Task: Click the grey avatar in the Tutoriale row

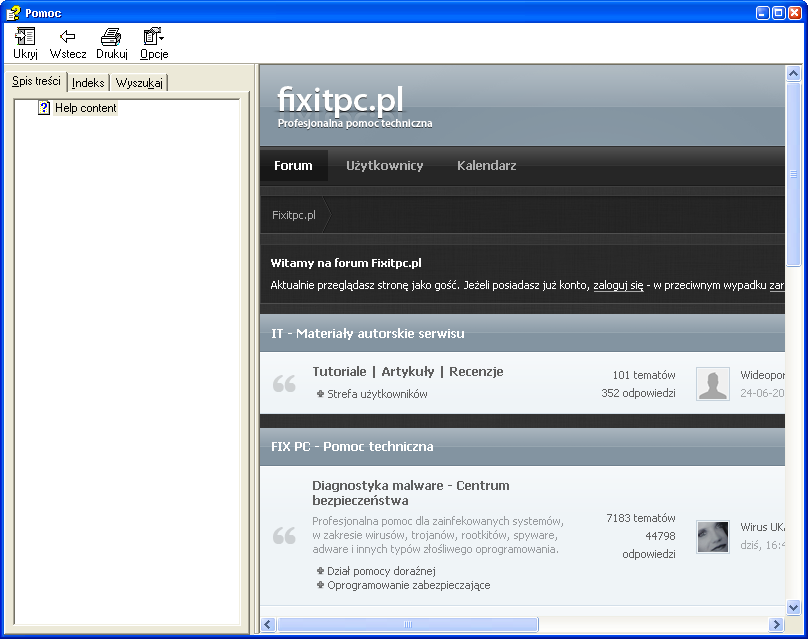Action: 713,383
